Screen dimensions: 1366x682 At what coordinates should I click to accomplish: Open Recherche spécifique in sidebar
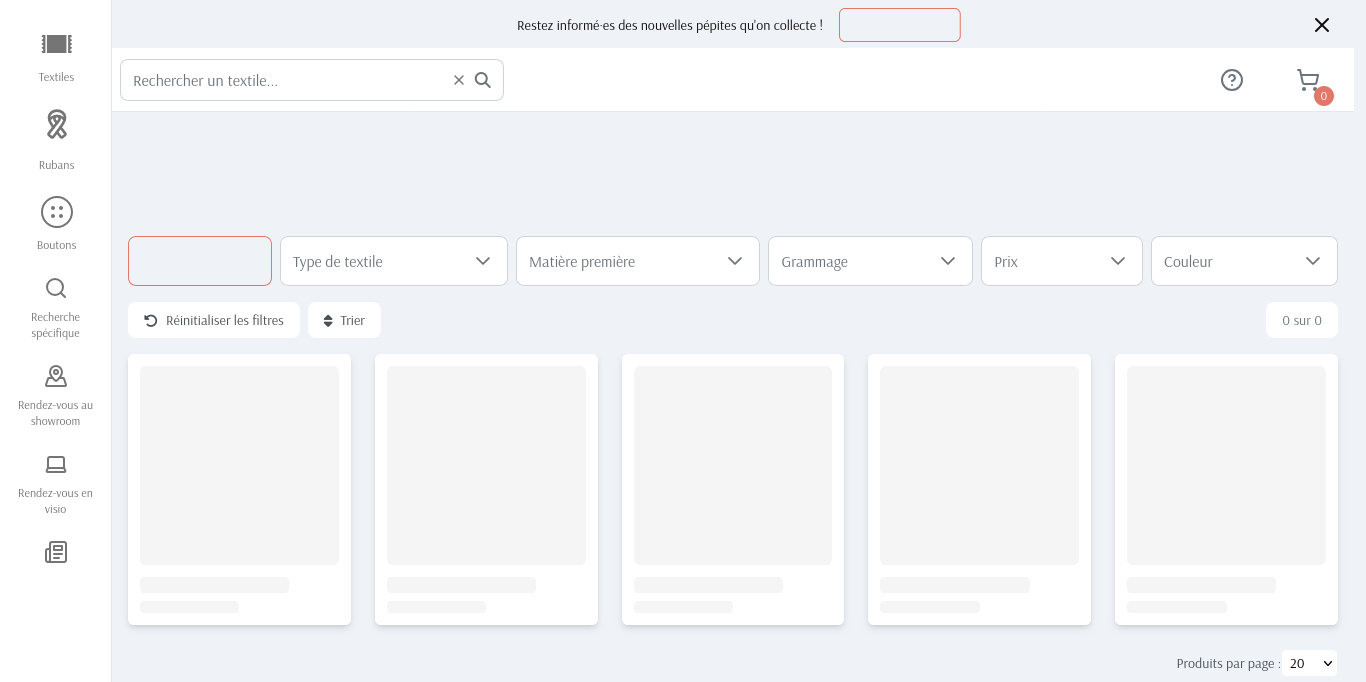pyautogui.click(x=56, y=289)
